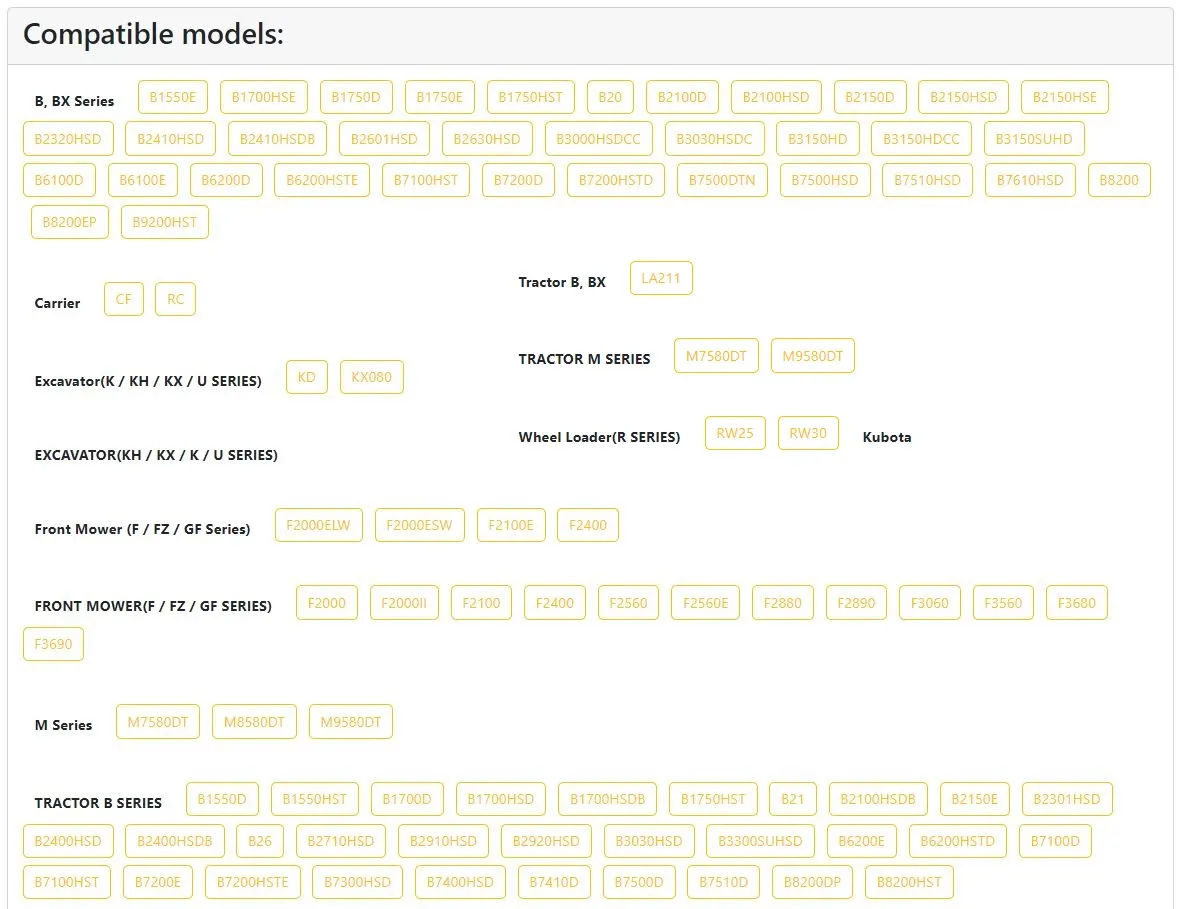The width and height of the screenshot is (1183, 909).
Task: Click the F2100E front mower tag
Action: coord(510,525)
